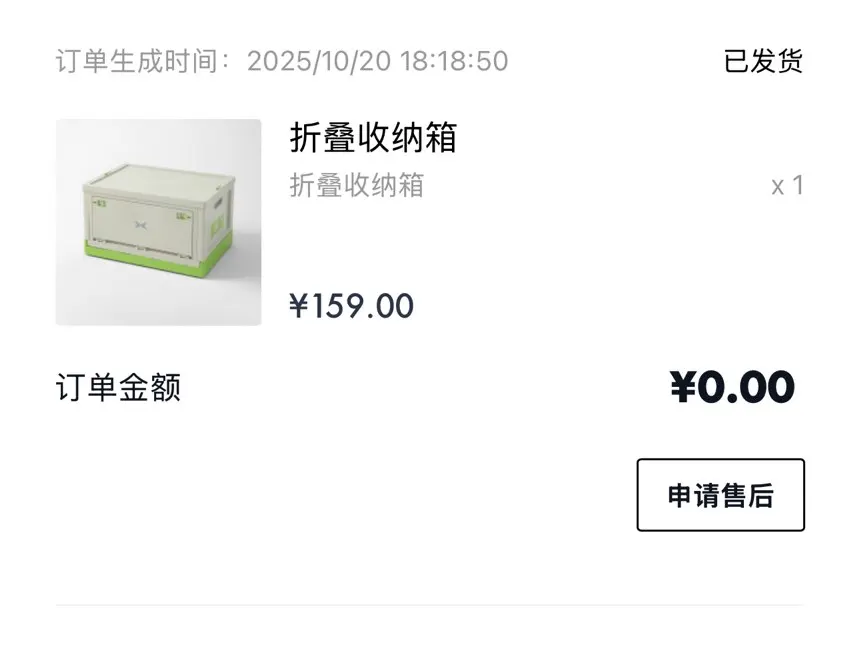
Task: Click the time 18:18:50 in the header
Action: click(454, 61)
